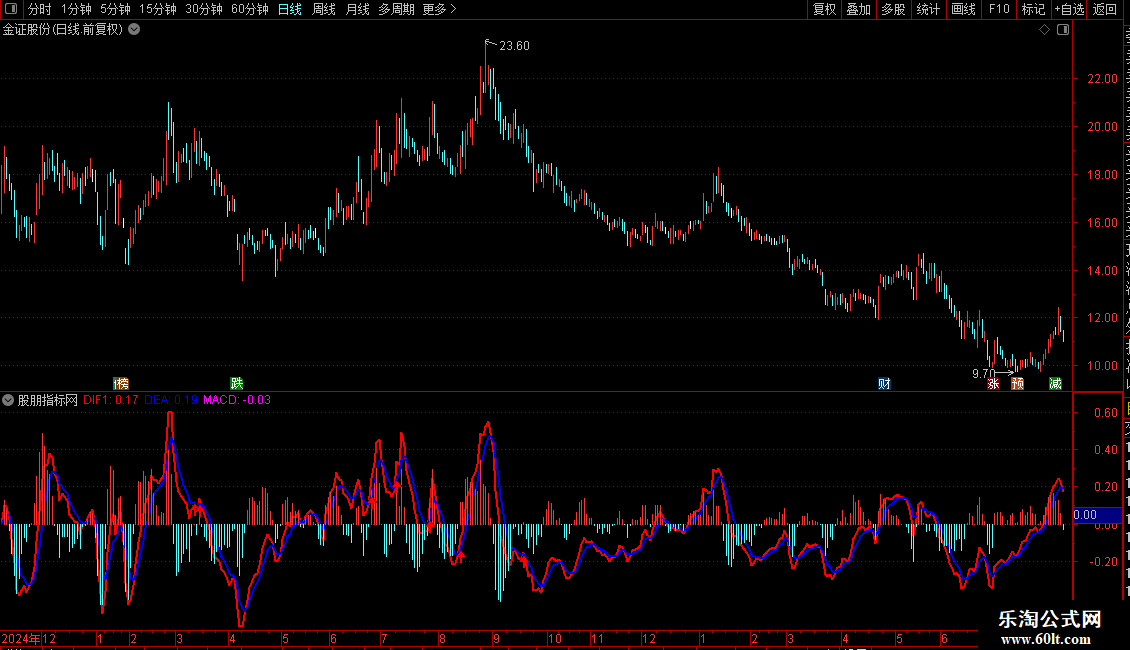Add stock via +自选 button
This screenshot has height=650, width=1130.
1069,9
